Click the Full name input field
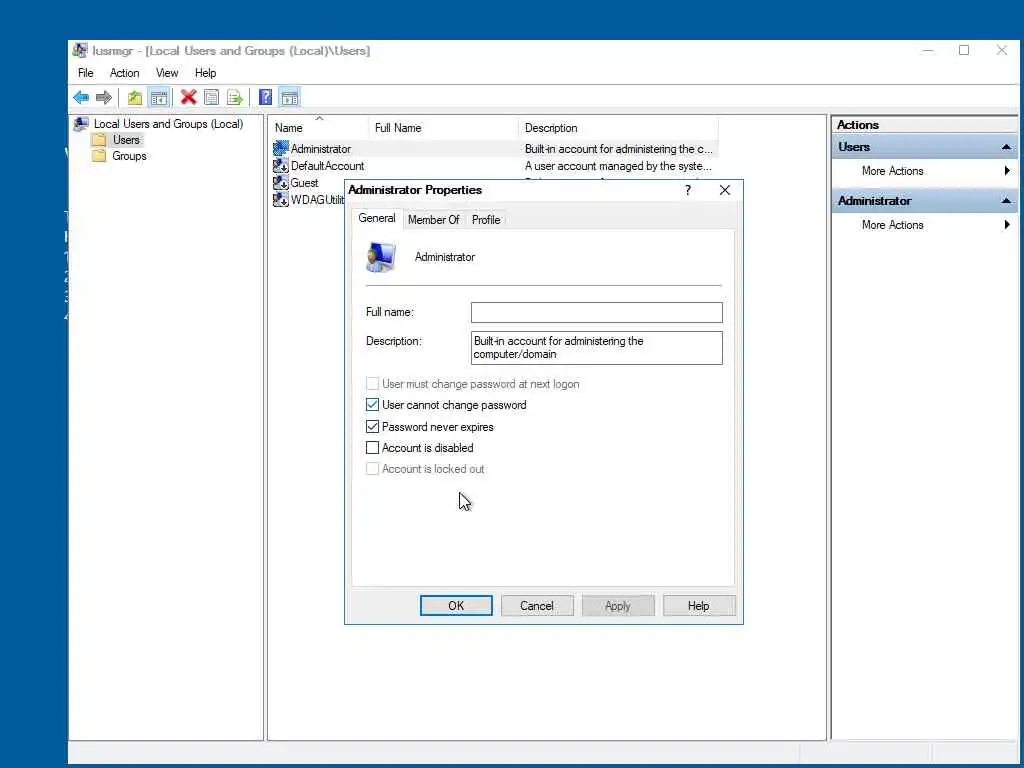The width and height of the screenshot is (1024, 768). tap(596, 312)
